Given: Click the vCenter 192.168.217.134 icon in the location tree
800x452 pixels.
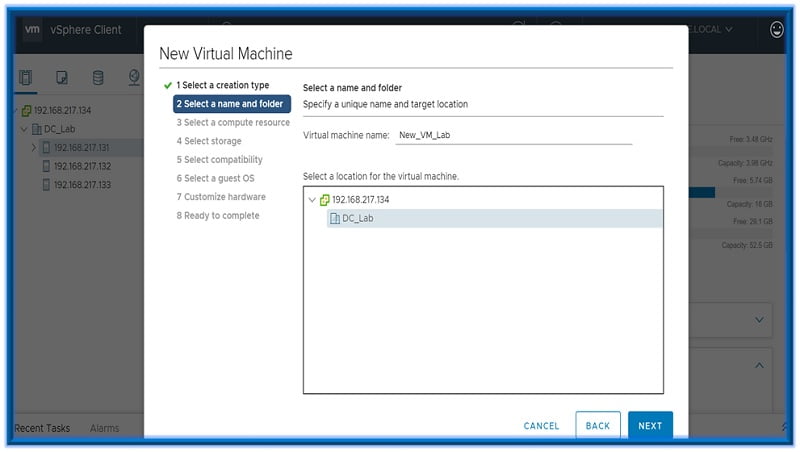Looking at the screenshot, I should pos(324,200).
